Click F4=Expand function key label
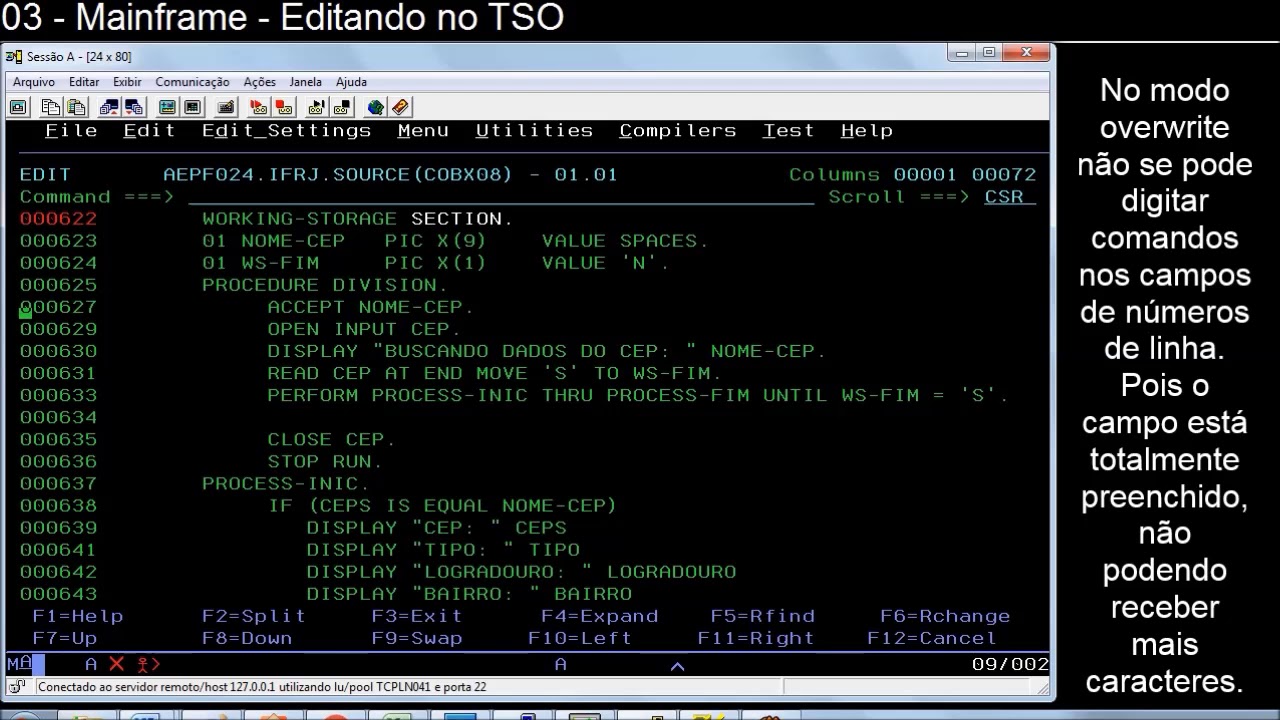The image size is (1280, 720). [600, 616]
